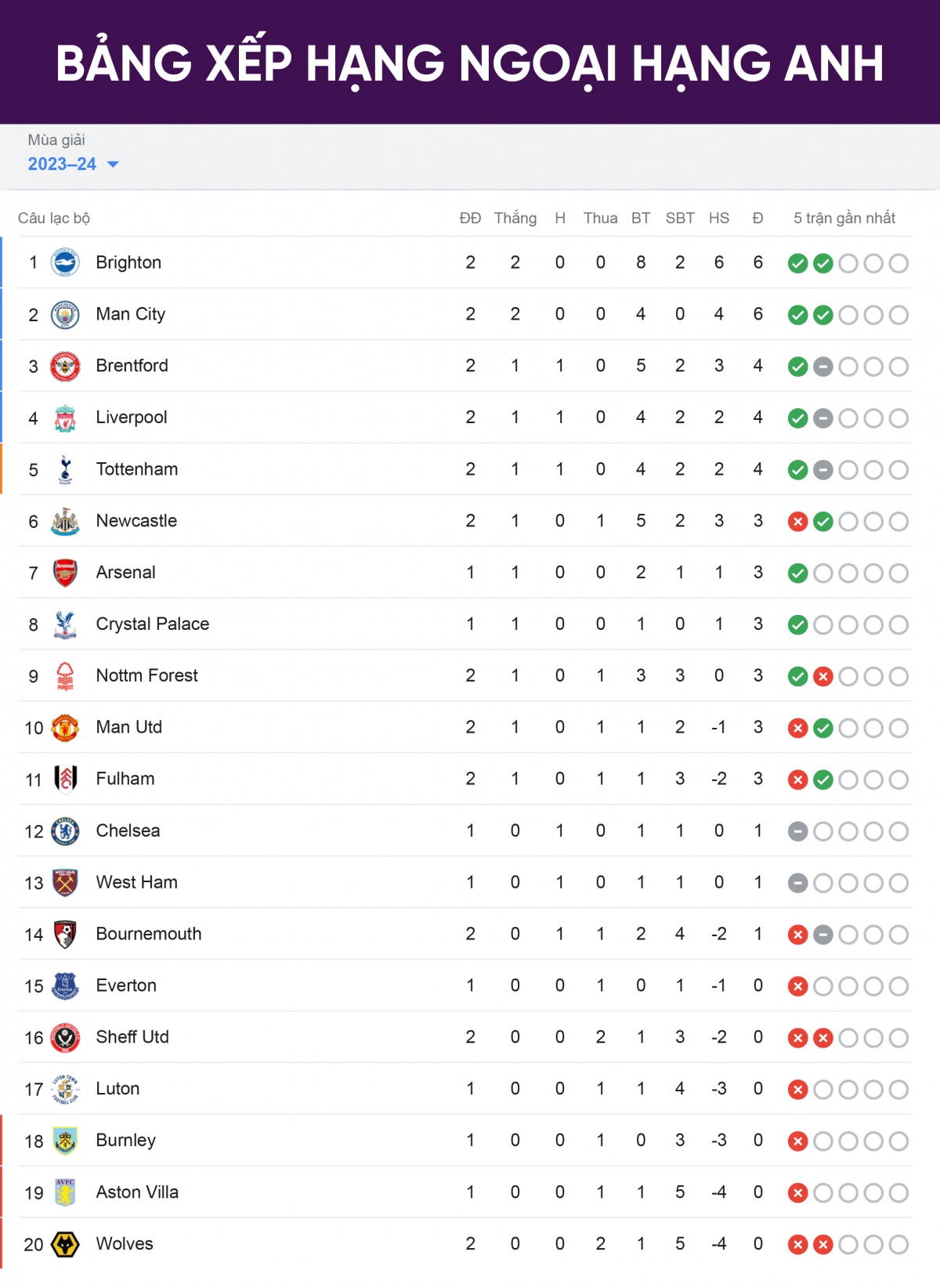The image size is (940, 1288).
Task: Click the Arsenal club crest
Action: 65,573
